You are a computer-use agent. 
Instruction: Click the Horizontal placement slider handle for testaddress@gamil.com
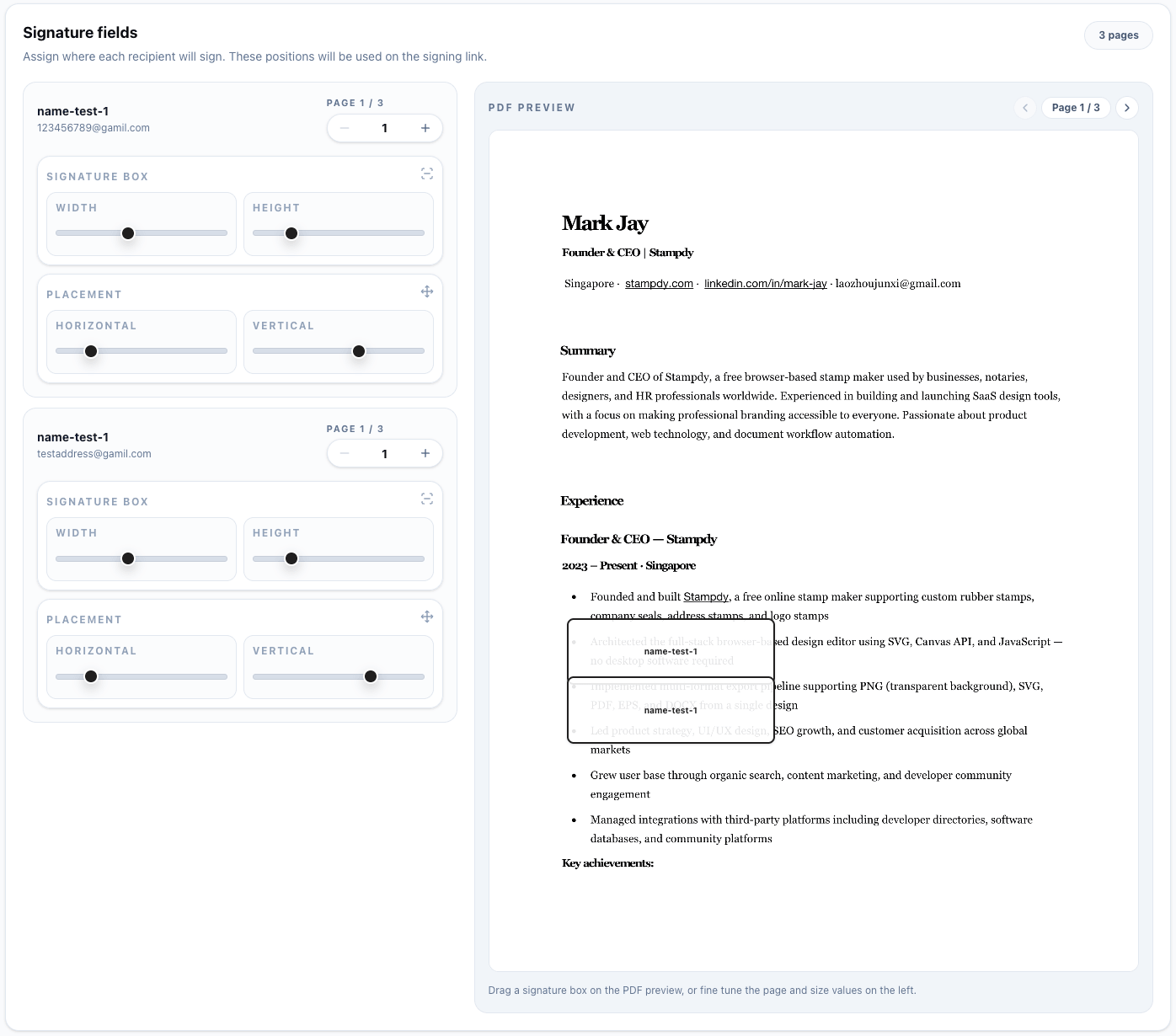[x=91, y=676]
